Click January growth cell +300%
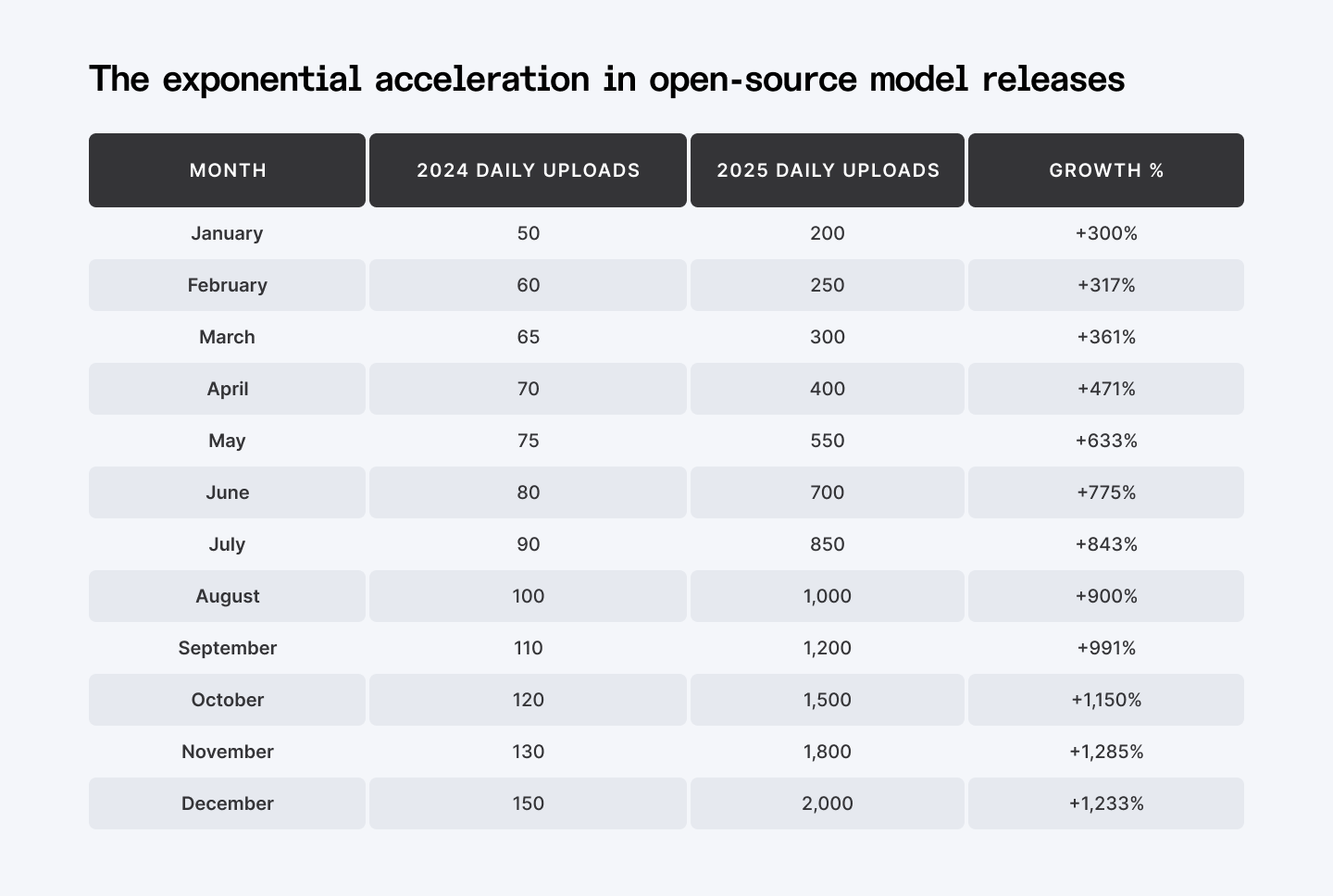 pos(1106,233)
